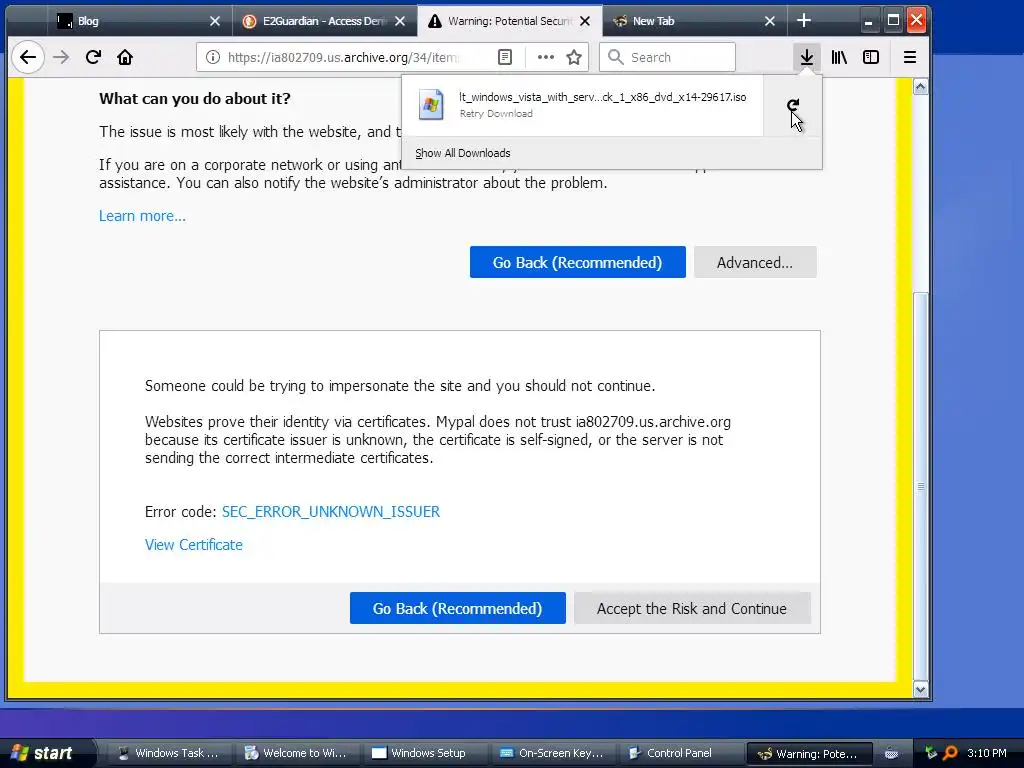Screen dimensions: 1024x768
Task: Open the Learn more link
Action: pos(142,216)
